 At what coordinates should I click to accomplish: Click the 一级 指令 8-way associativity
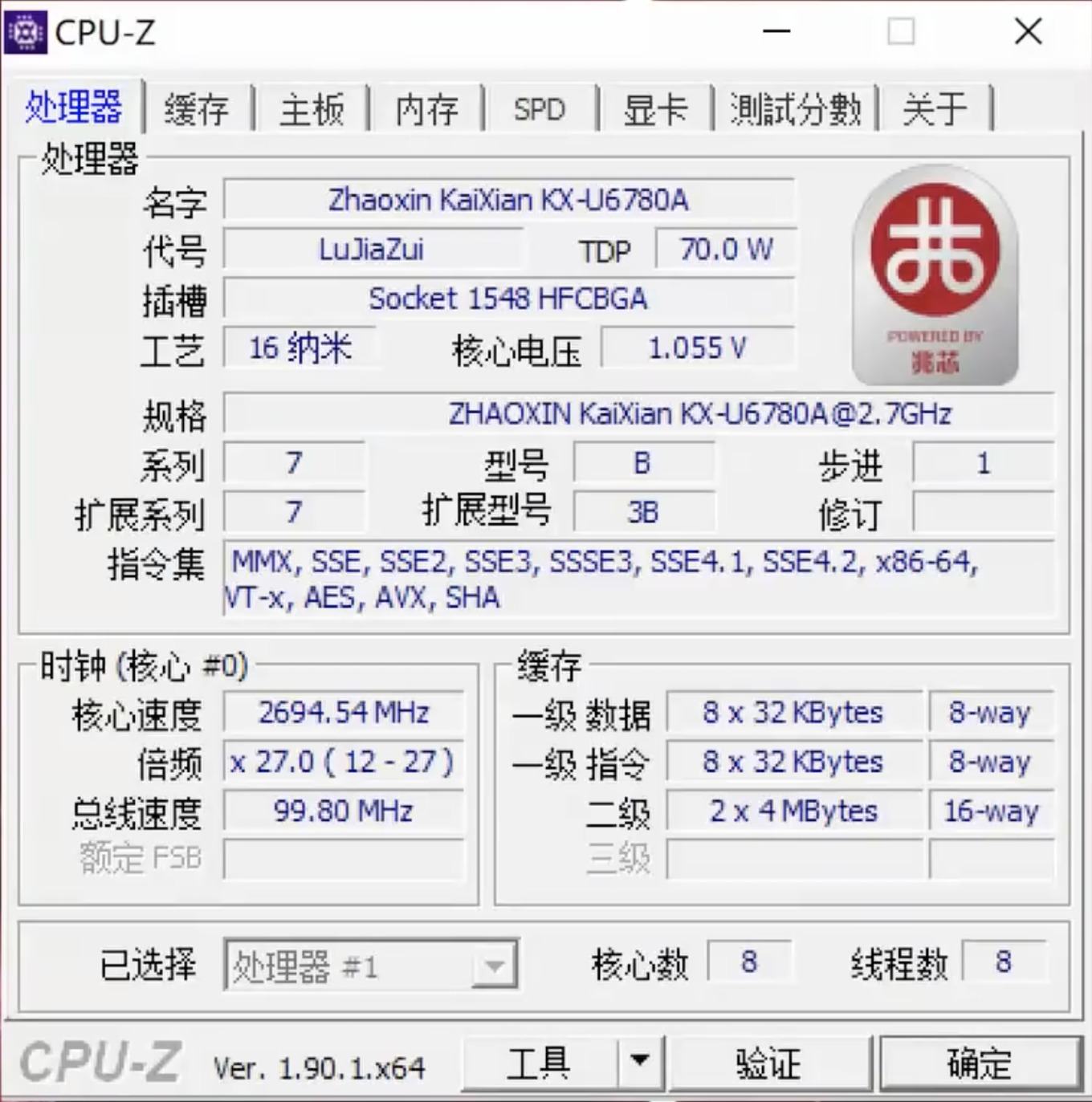(x=991, y=761)
